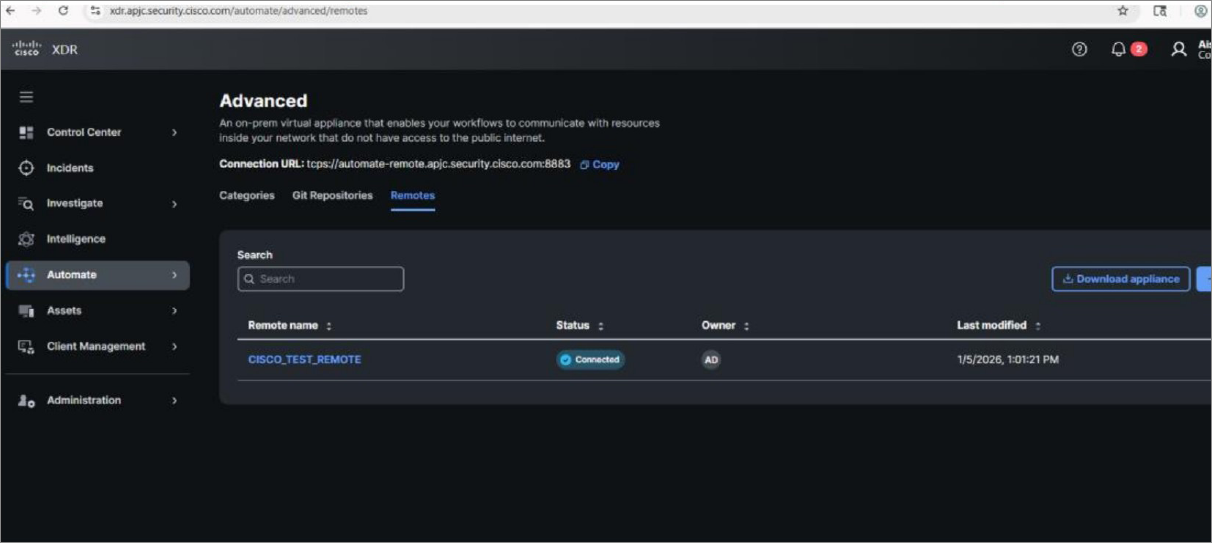The image size is (1212, 543).
Task: Click the Connected status badge
Action: pos(590,360)
